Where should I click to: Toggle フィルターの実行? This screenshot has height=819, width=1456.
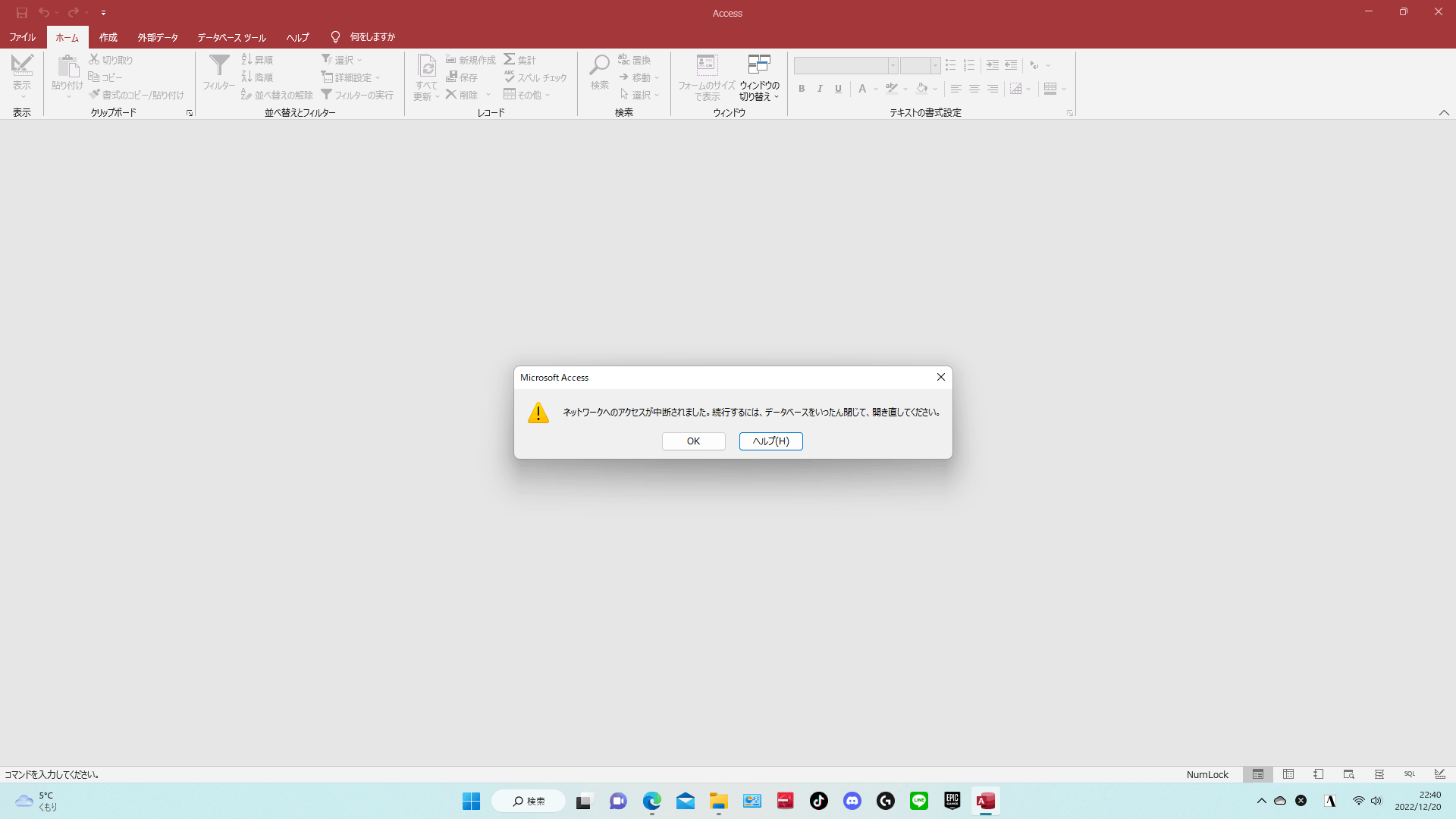357,95
